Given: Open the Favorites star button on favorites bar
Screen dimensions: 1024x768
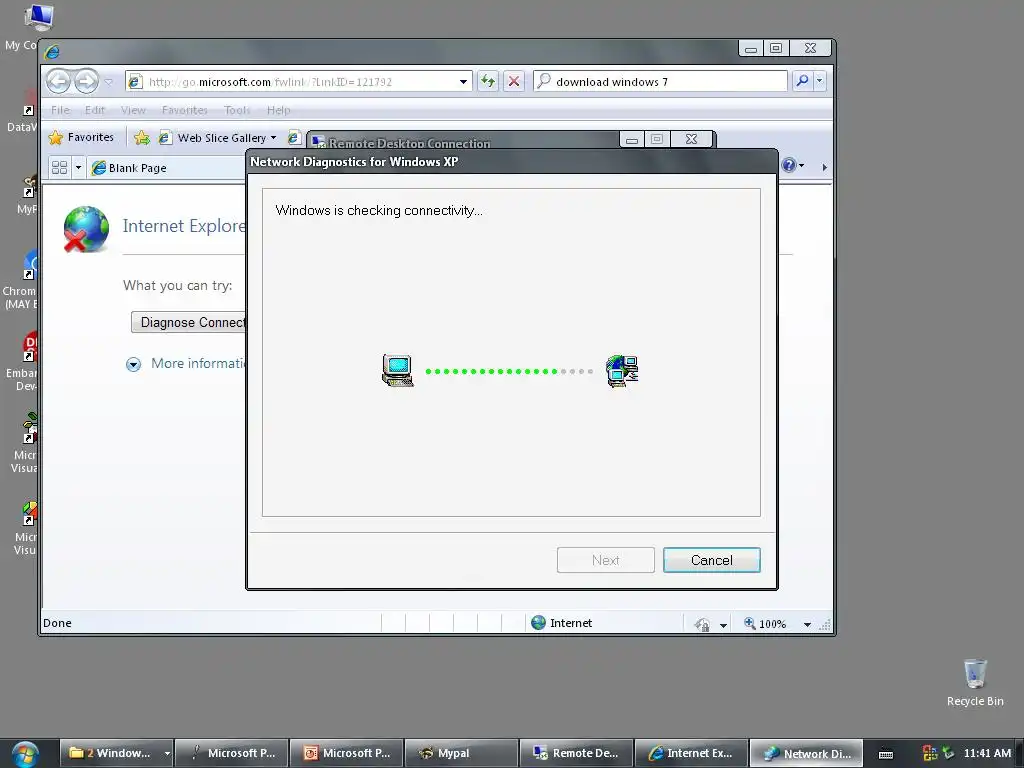Looking at the screenshot, I should [x=81, y=137].
